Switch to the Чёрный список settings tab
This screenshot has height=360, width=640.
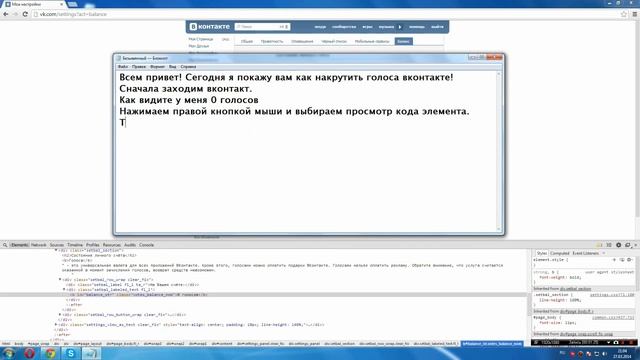(334, 41)
